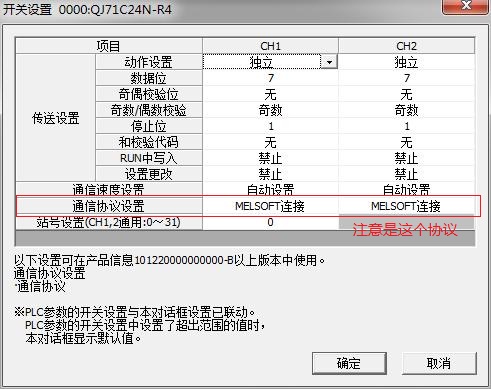This screenshot has width=491, height=389.
Task: Click the 确定 button
Action: coord(349,363)
